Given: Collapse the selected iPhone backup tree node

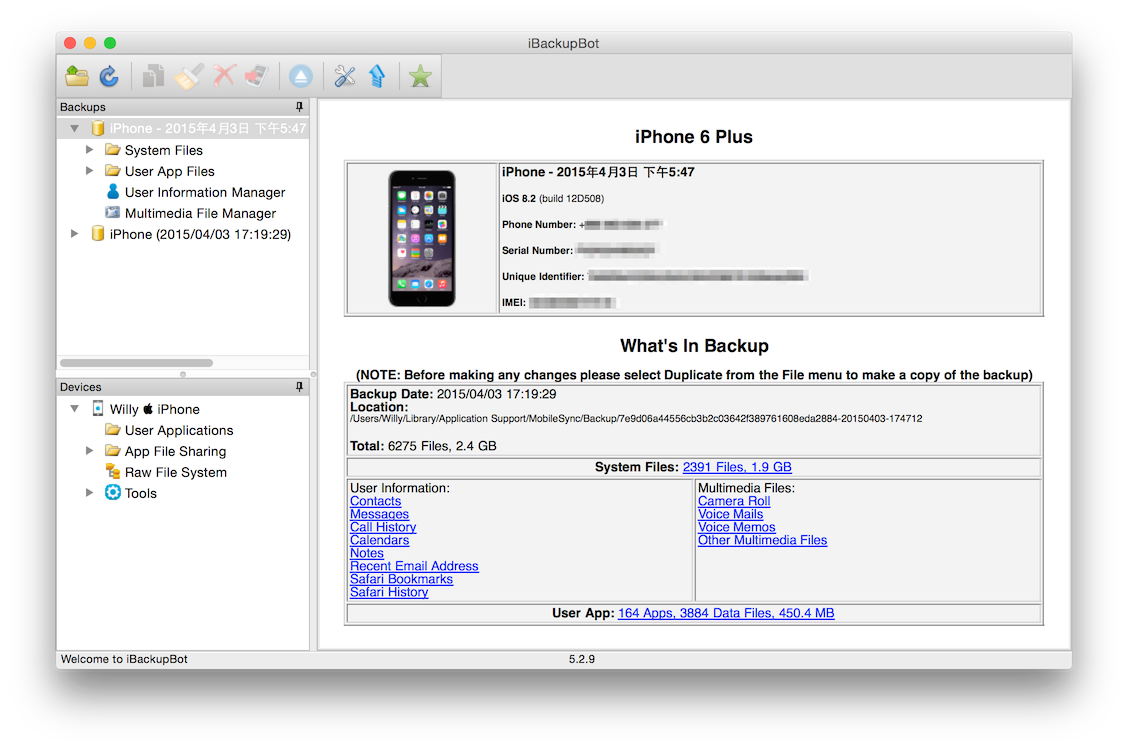Looking at the screenshot, I should tap(74, 128).
